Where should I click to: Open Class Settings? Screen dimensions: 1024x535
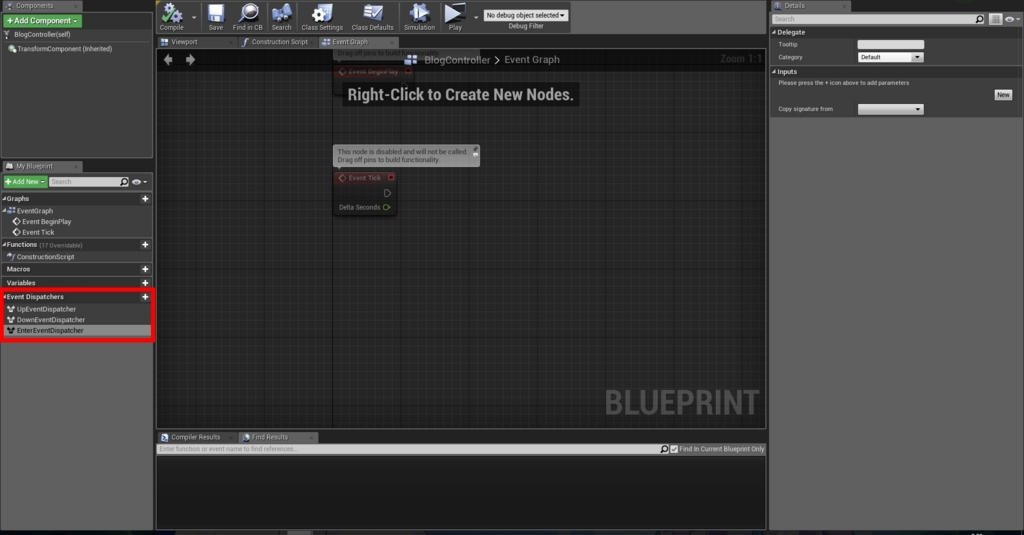[x=322, y=17]
